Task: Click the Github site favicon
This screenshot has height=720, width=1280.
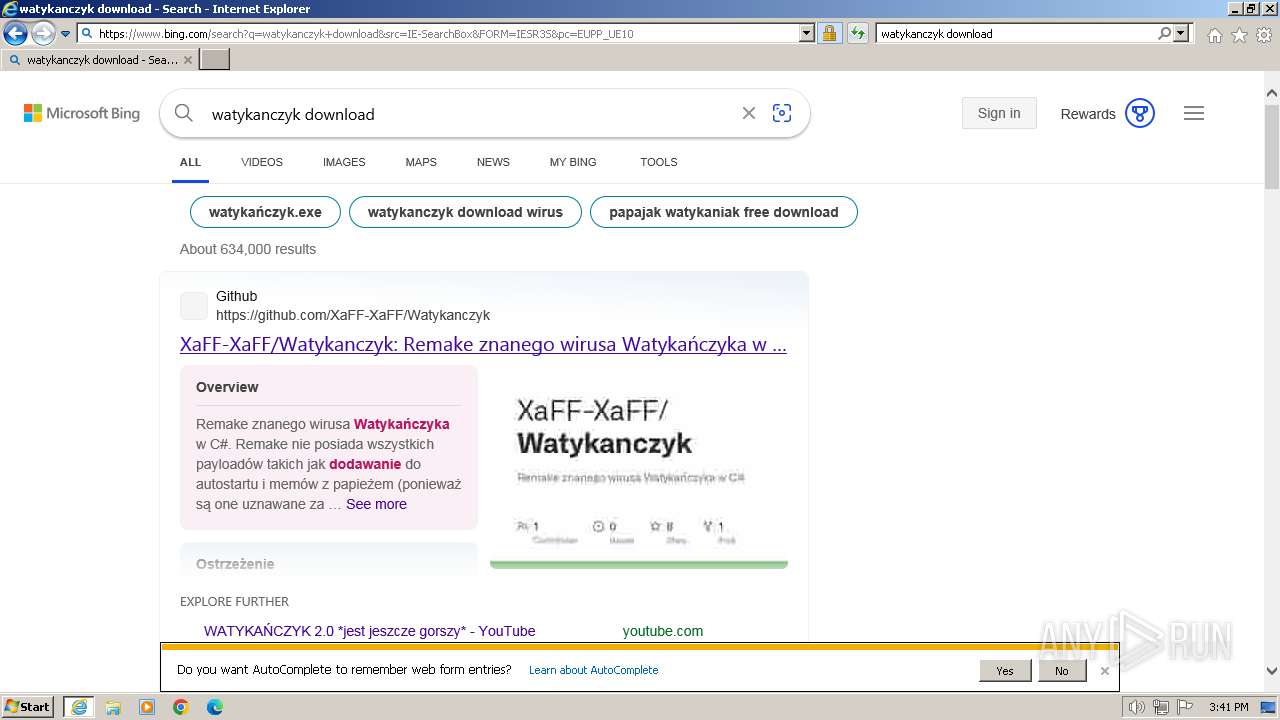Action: pos(194,306)
